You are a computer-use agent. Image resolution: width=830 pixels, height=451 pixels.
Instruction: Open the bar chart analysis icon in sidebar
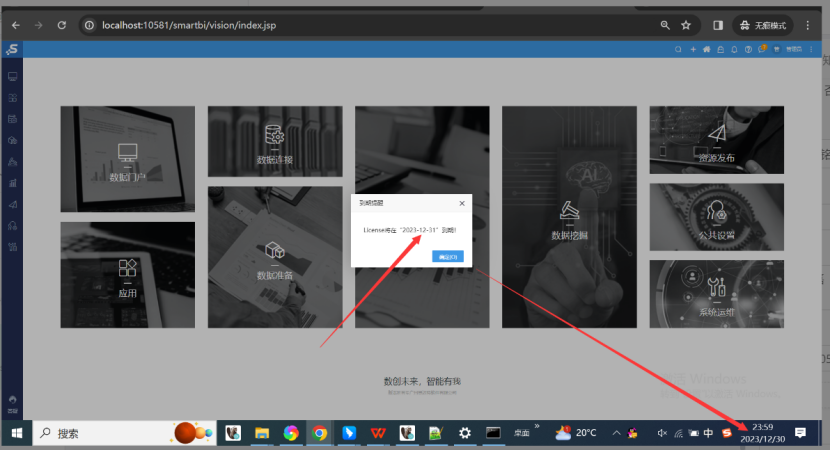click(x=13, y=183)
